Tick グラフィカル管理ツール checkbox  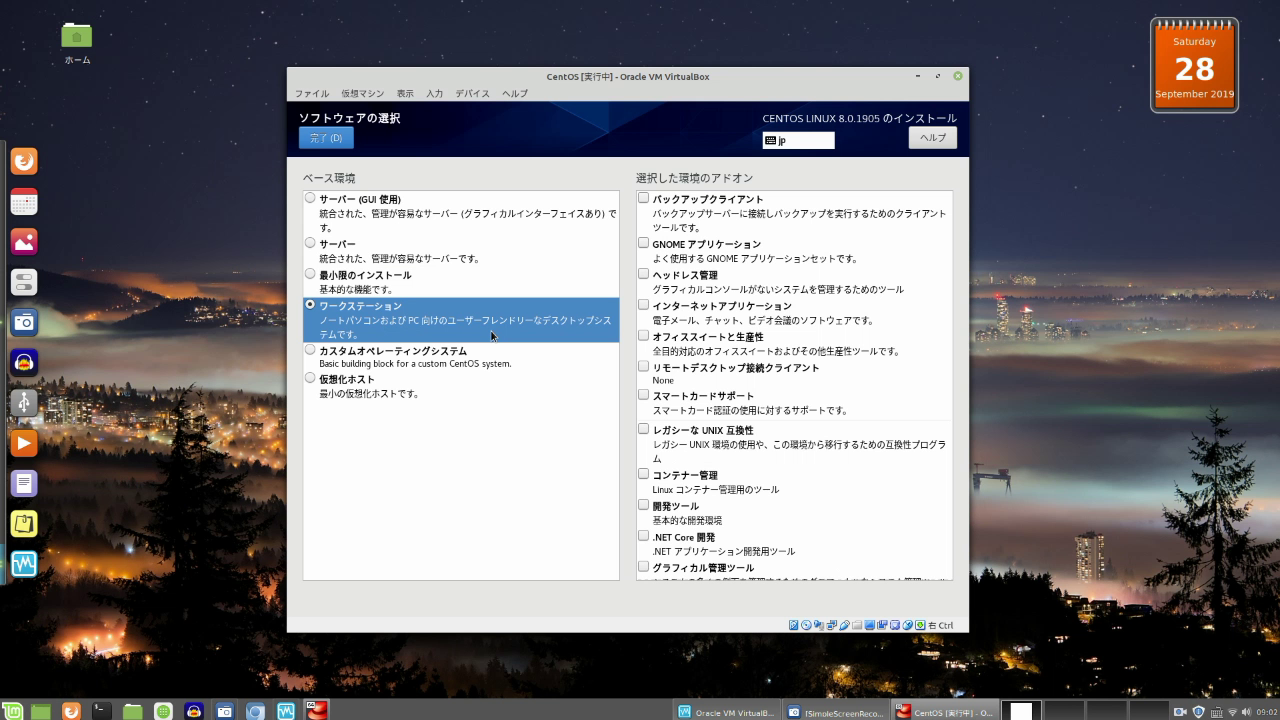(644, 567)
